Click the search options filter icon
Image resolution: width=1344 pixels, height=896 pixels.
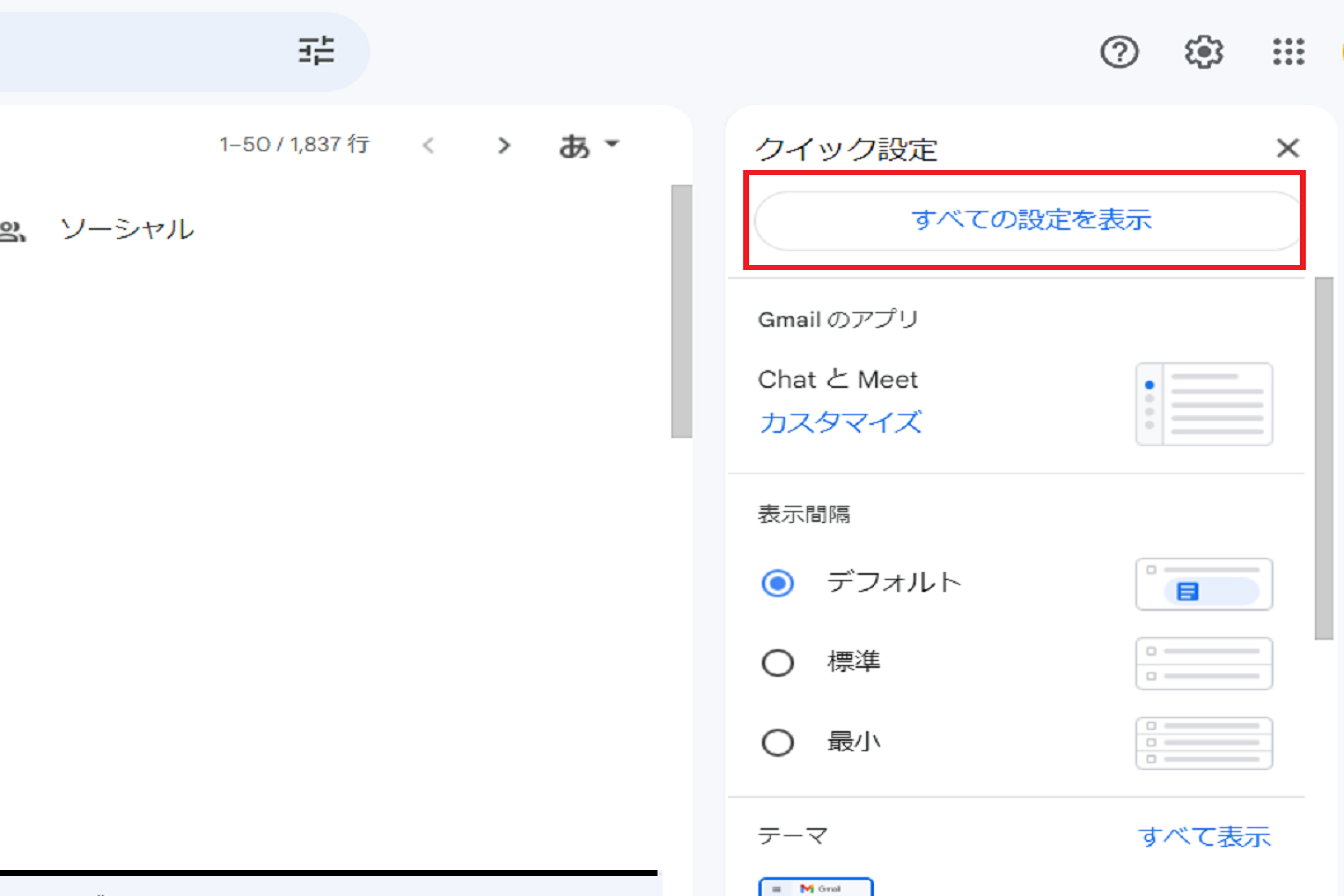(318, 51)
